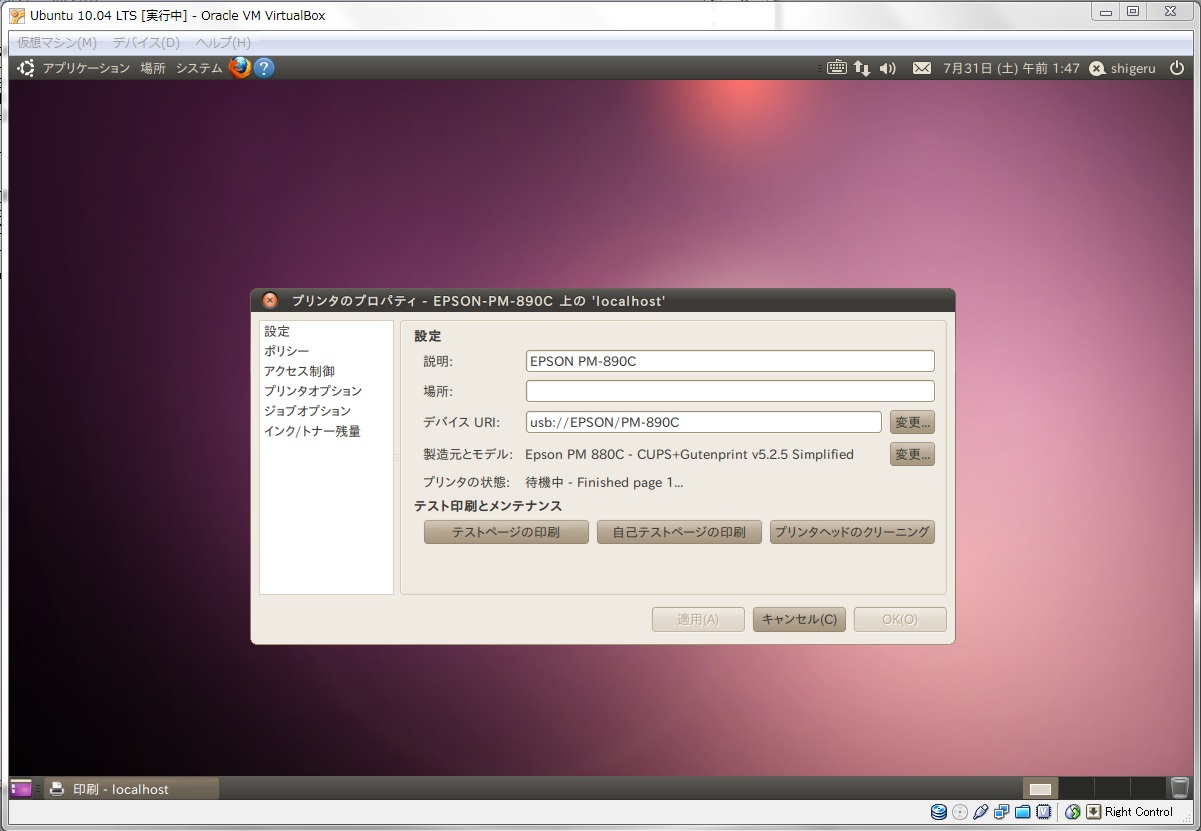Click 変更 button next to 製造元とモデル

coord(912,454)
